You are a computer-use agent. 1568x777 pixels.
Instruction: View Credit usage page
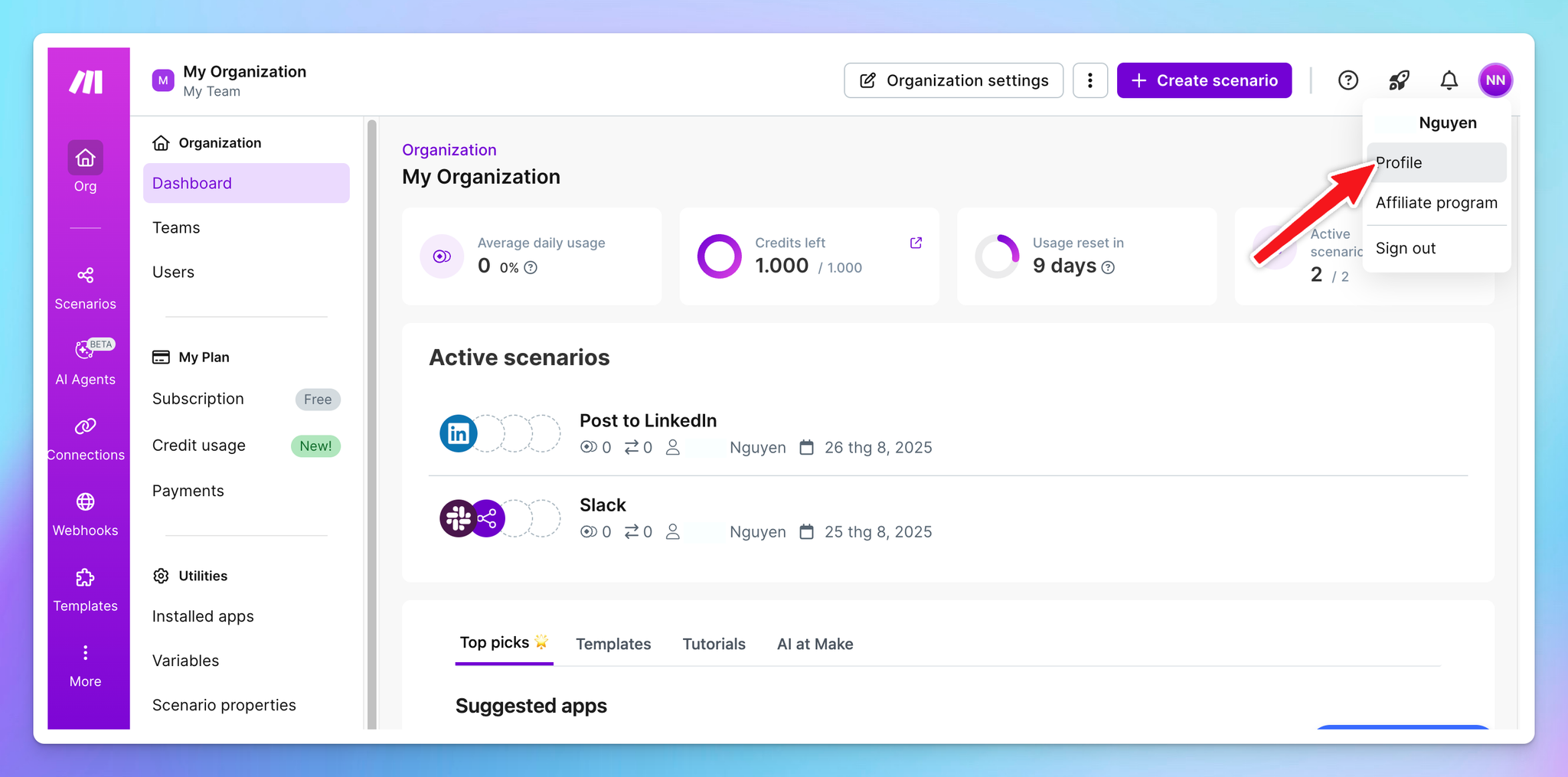[x=199, y=446]
